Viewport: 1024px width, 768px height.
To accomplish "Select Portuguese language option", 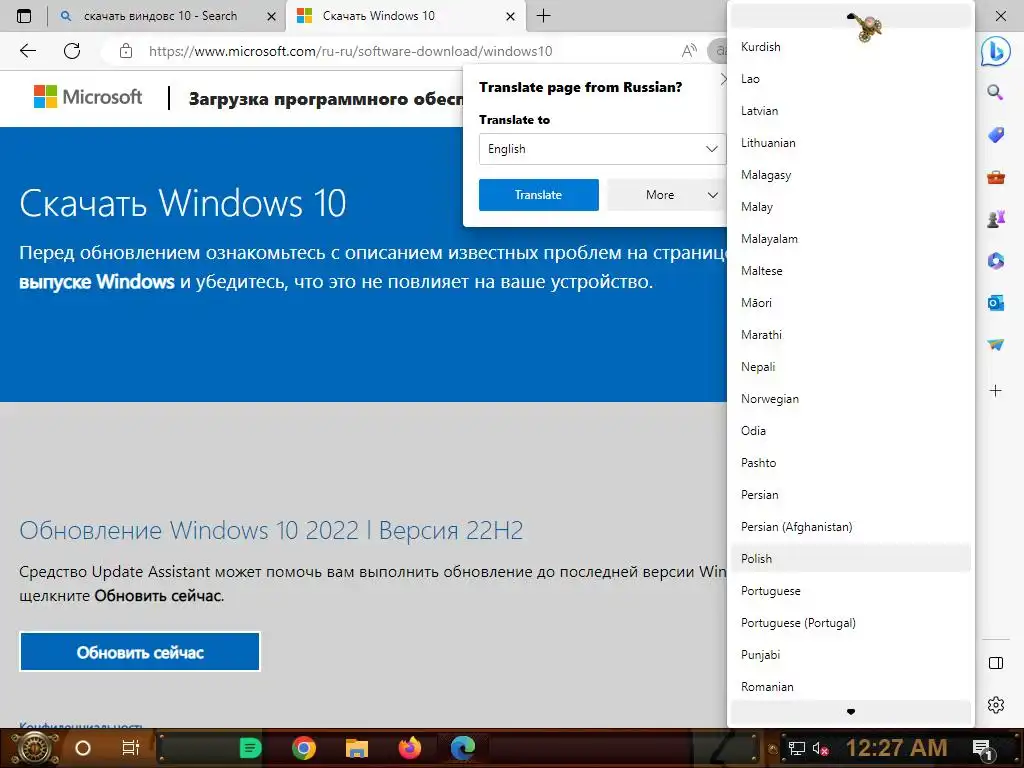I will click(850, 590).
